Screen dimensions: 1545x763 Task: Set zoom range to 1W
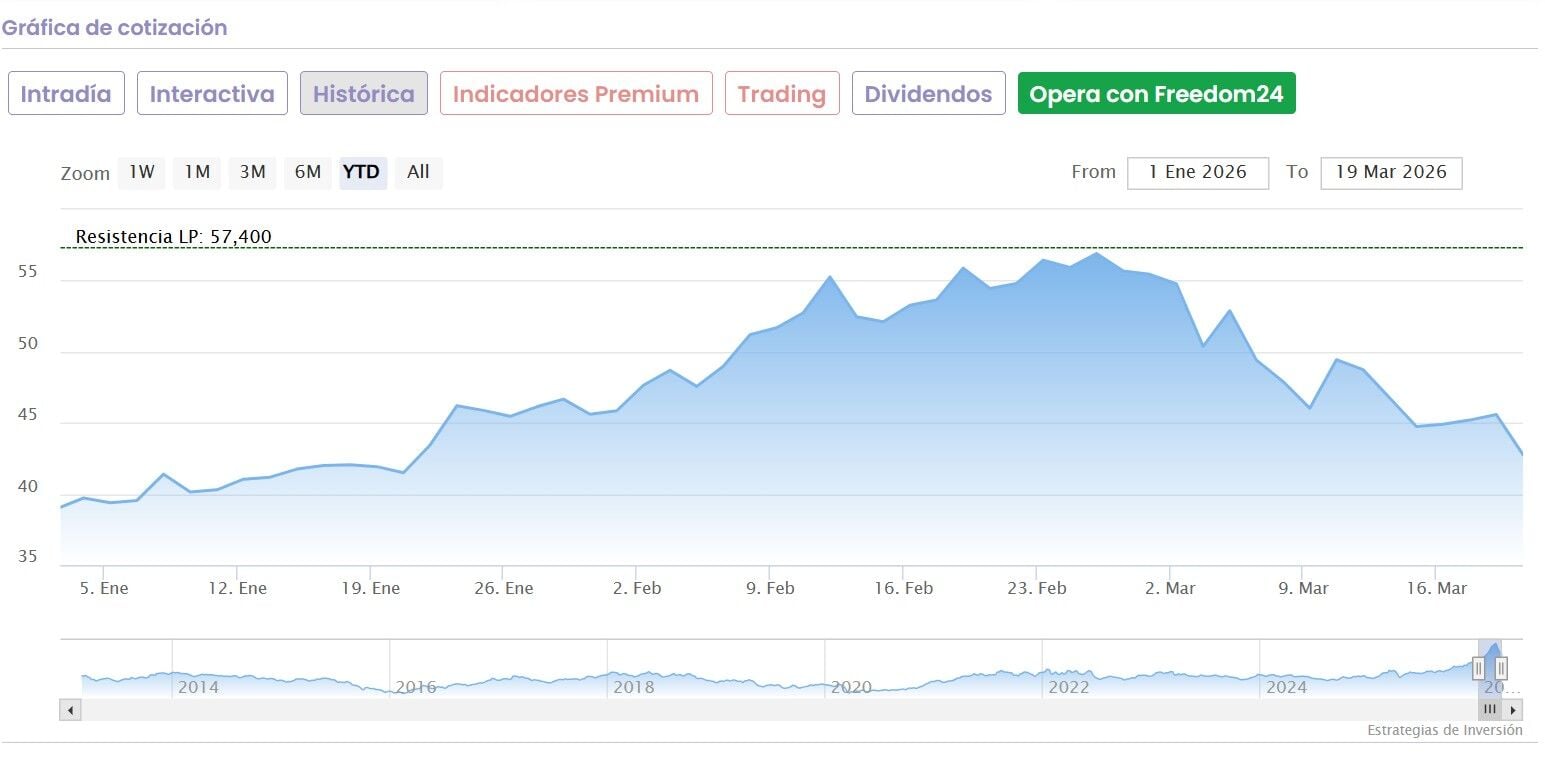point(142,172)
